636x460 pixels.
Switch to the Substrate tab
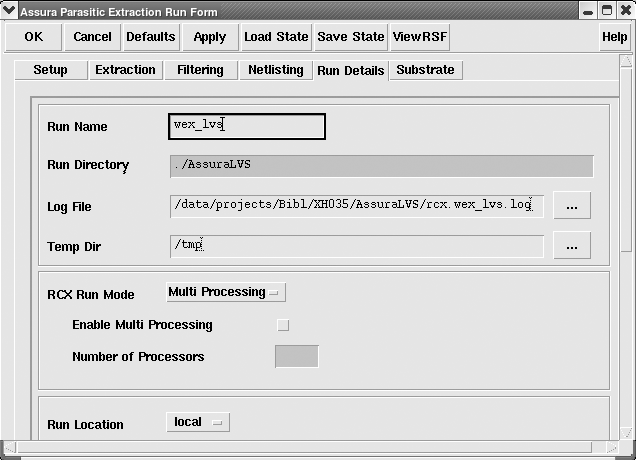[425, 70]
